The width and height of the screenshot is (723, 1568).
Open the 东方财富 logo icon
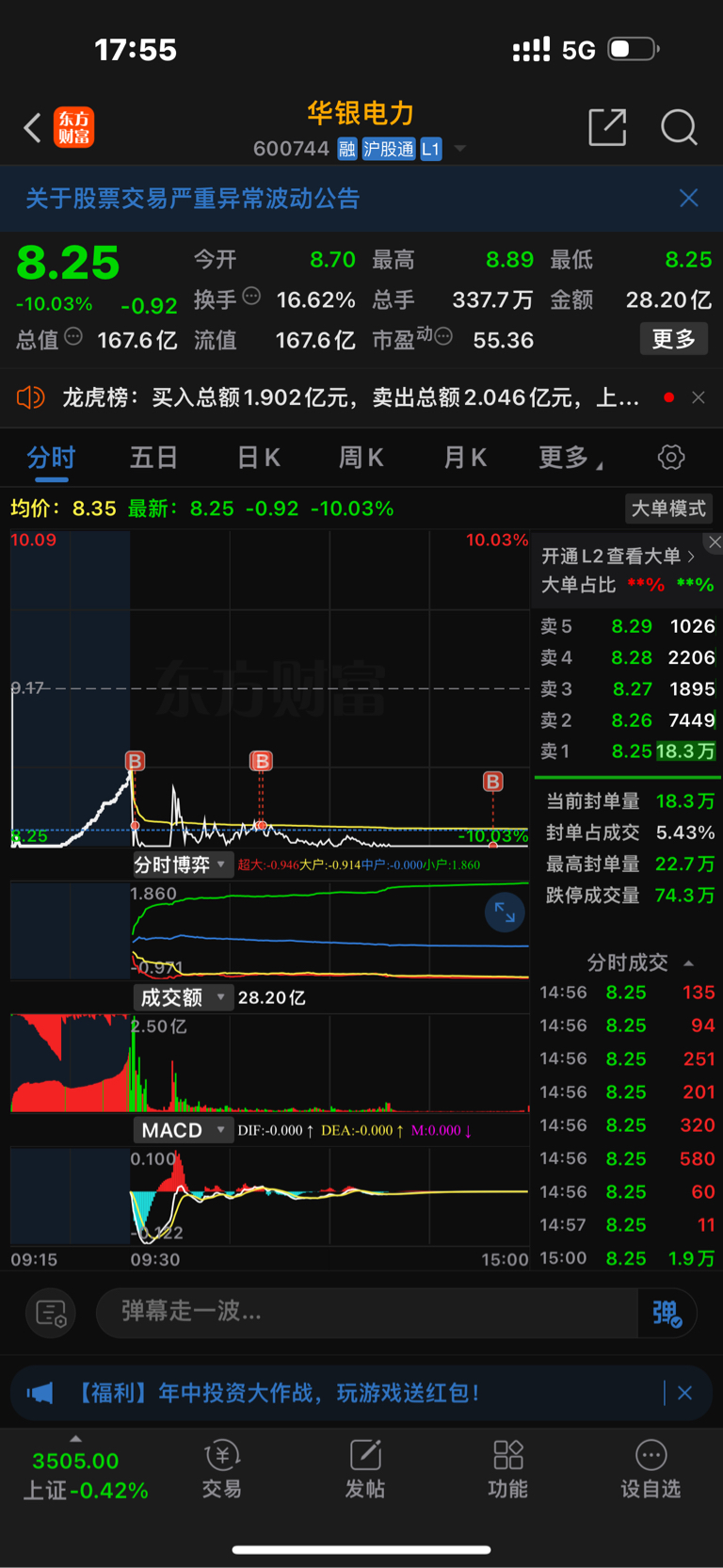pyautogui.click(x=74, y=127)
